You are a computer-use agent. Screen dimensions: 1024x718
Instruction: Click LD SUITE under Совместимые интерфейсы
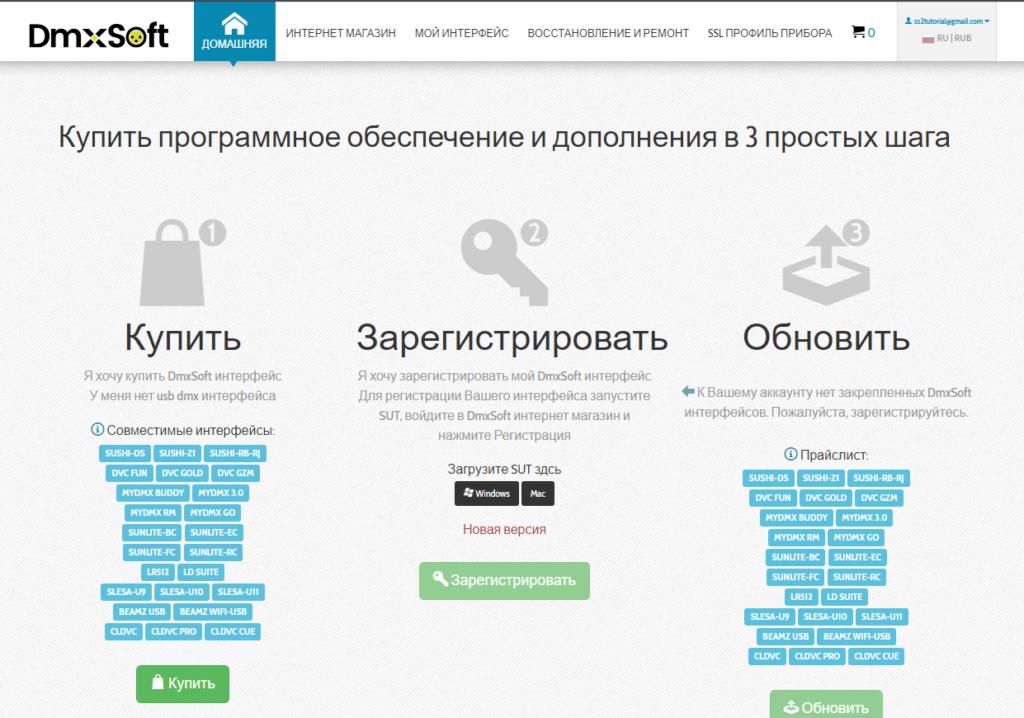(x=201, y=572)
